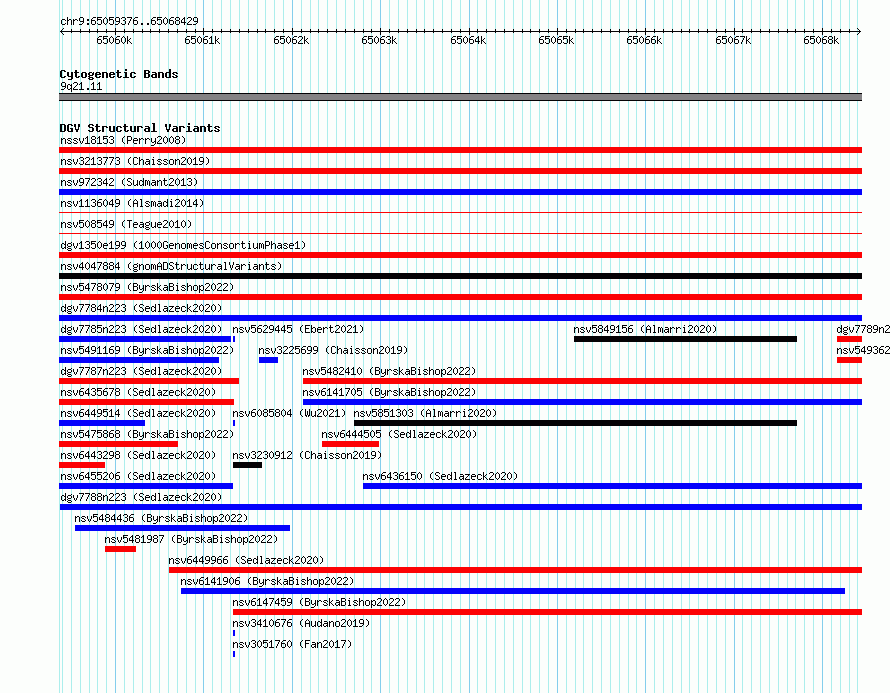Open dgv7784n223 (Sedlazeck2020) label
This screenshot has height=693, width=890.
[x=141, y=308]
